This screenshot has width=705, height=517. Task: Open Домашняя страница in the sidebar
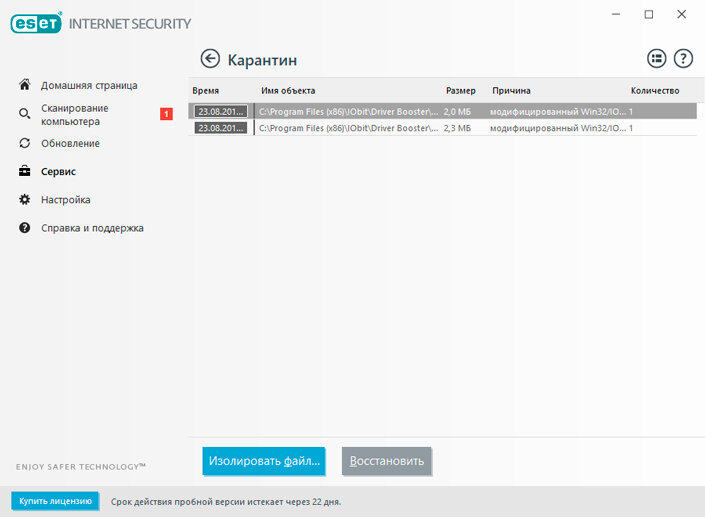click(89, 85)
